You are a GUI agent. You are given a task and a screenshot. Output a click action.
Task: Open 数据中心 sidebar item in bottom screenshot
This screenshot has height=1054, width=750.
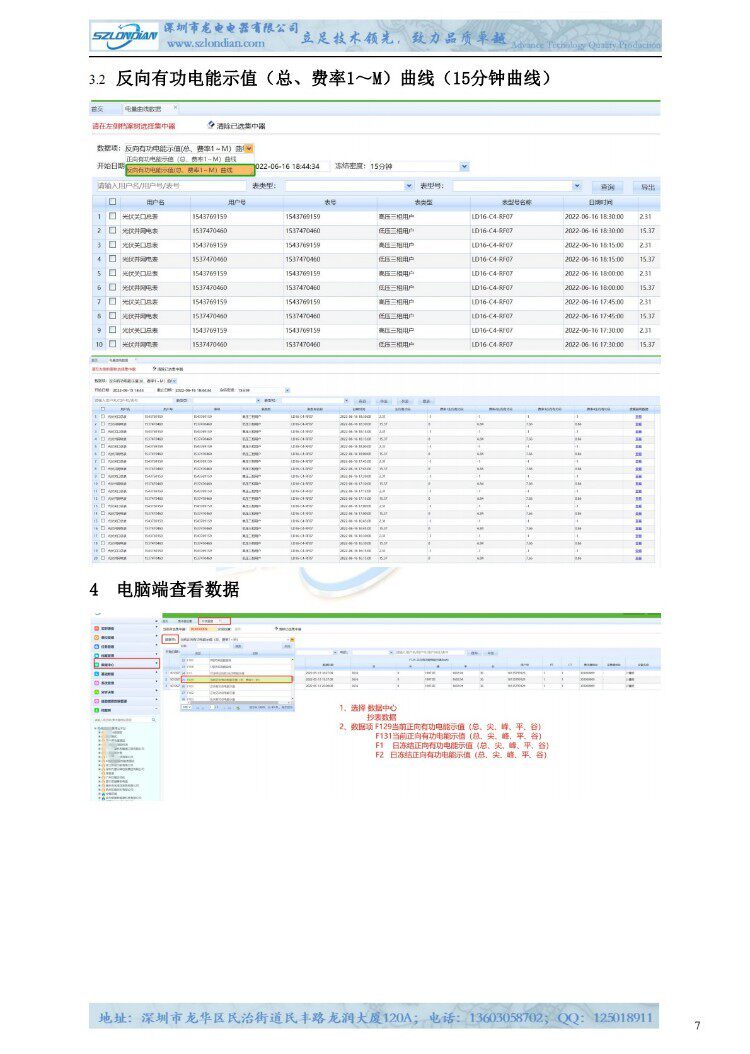[x=126, y=664]
